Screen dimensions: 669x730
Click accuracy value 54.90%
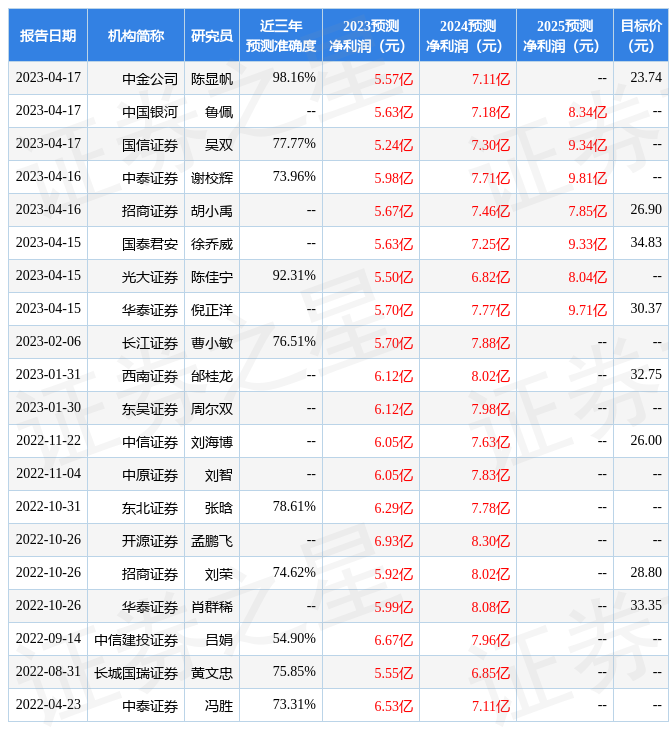(x=294, y=639)
